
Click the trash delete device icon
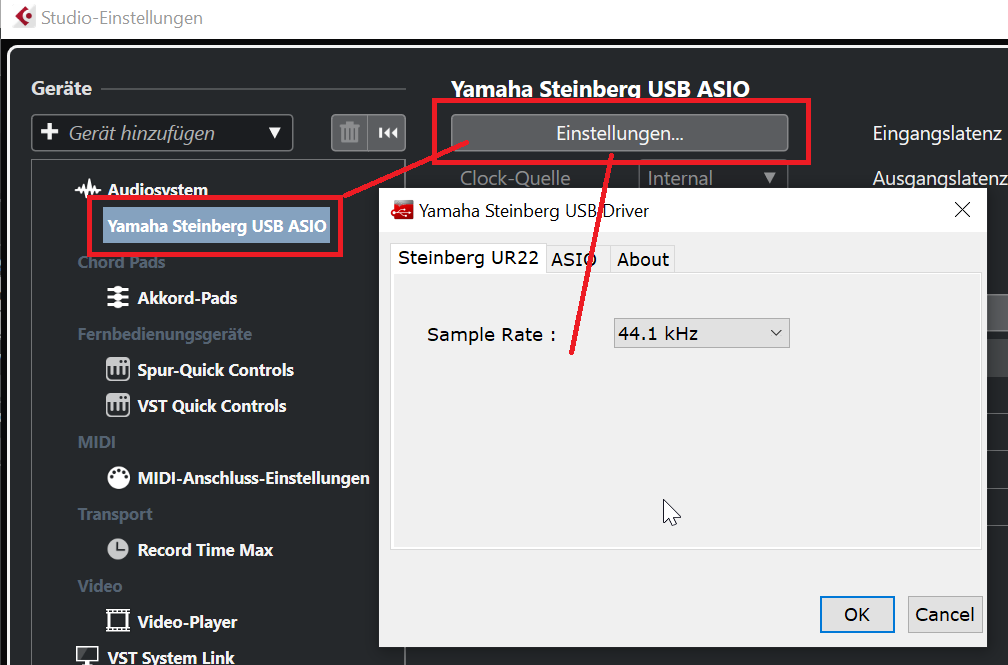click(x=349, y=133)
